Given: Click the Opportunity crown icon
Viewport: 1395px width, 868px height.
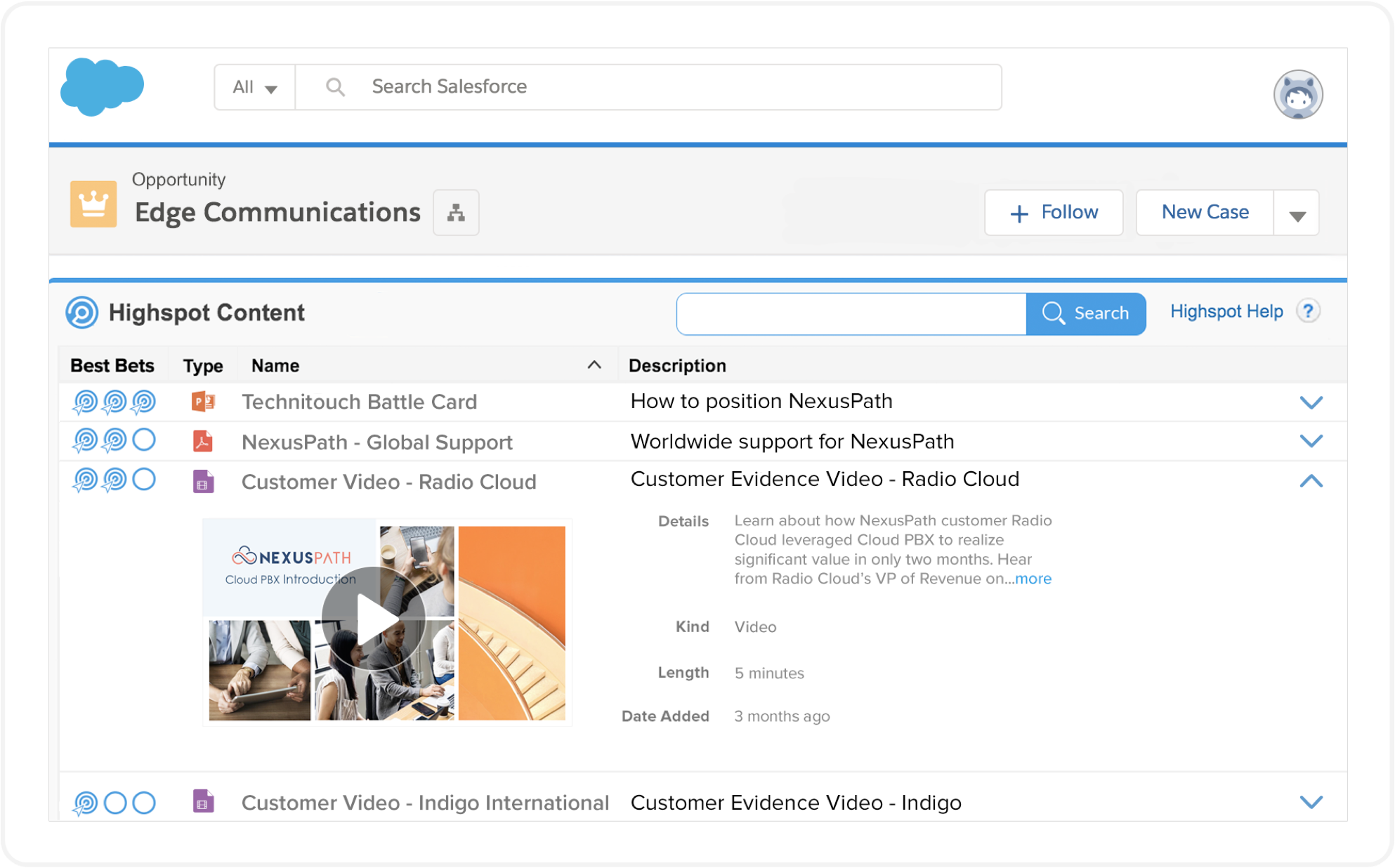Looking at the screenshot, I should (93, 204).
